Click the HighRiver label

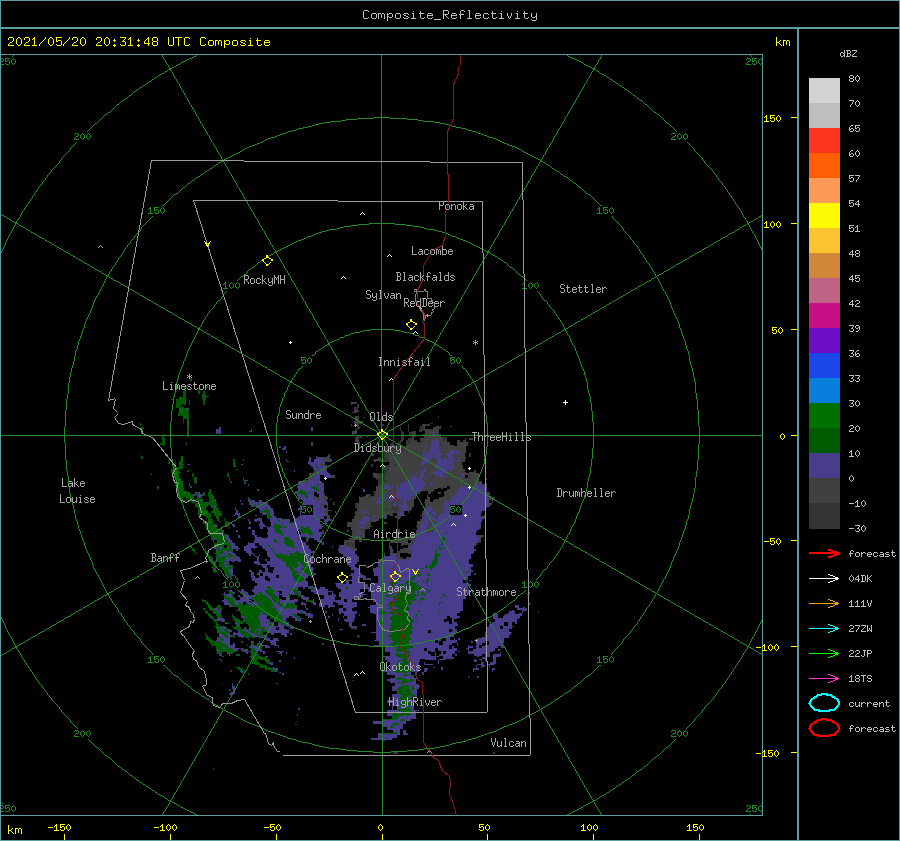point(415,702)
